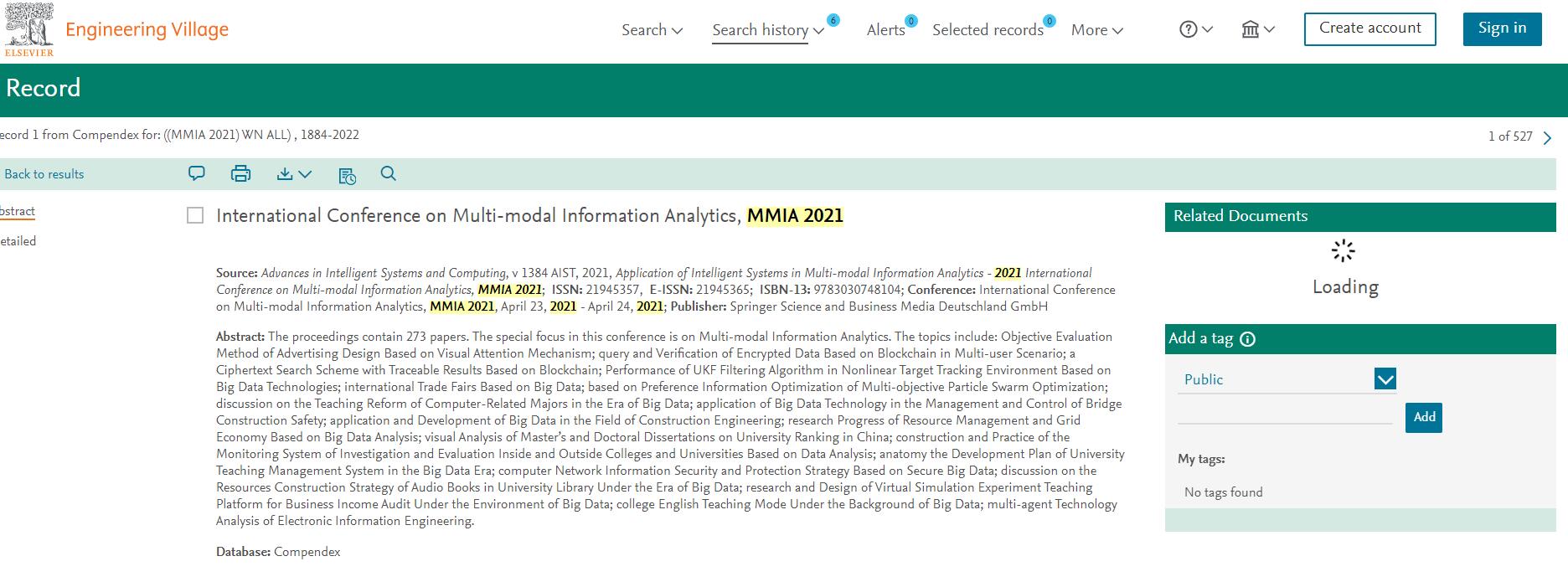Screen dimensions: 1568x587
Task: Click the Elsevier logo
Action: click(29, 29)
